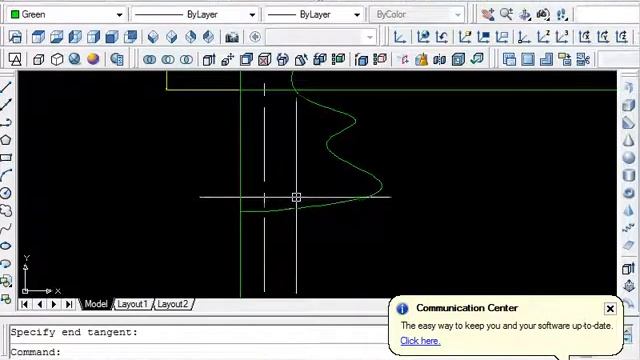Switch to the Model tab
Screen dimensions: 640x360
point(96,304)
